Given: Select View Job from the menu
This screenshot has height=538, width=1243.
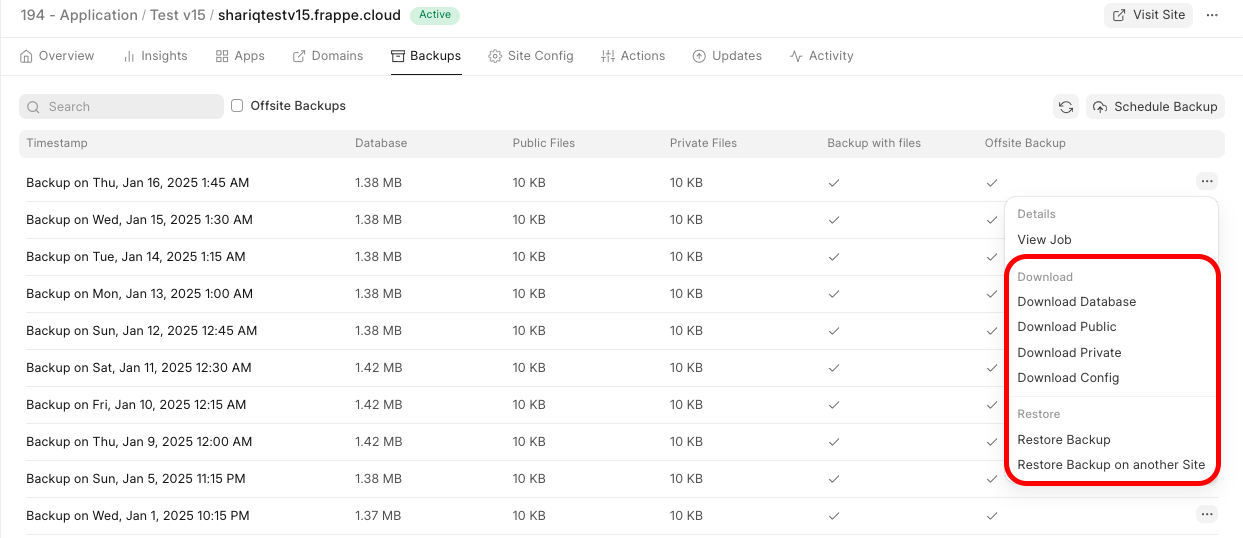Looking at the screenshot, I should pyautogui.click(x=1044, y=240).
